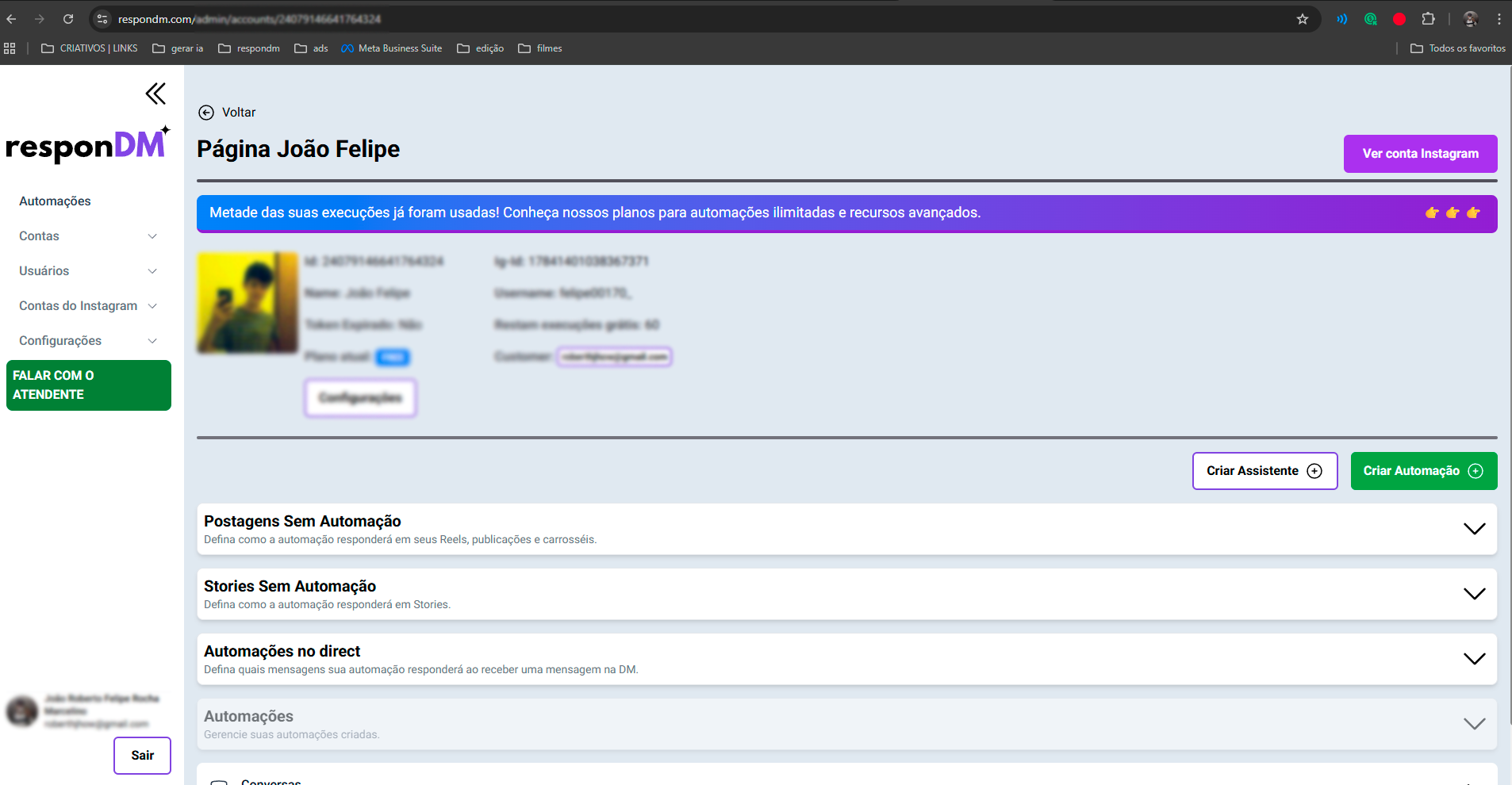Click the Criar Assistente button
This screenshot has height=785, width=1512.
point(1264,471)
